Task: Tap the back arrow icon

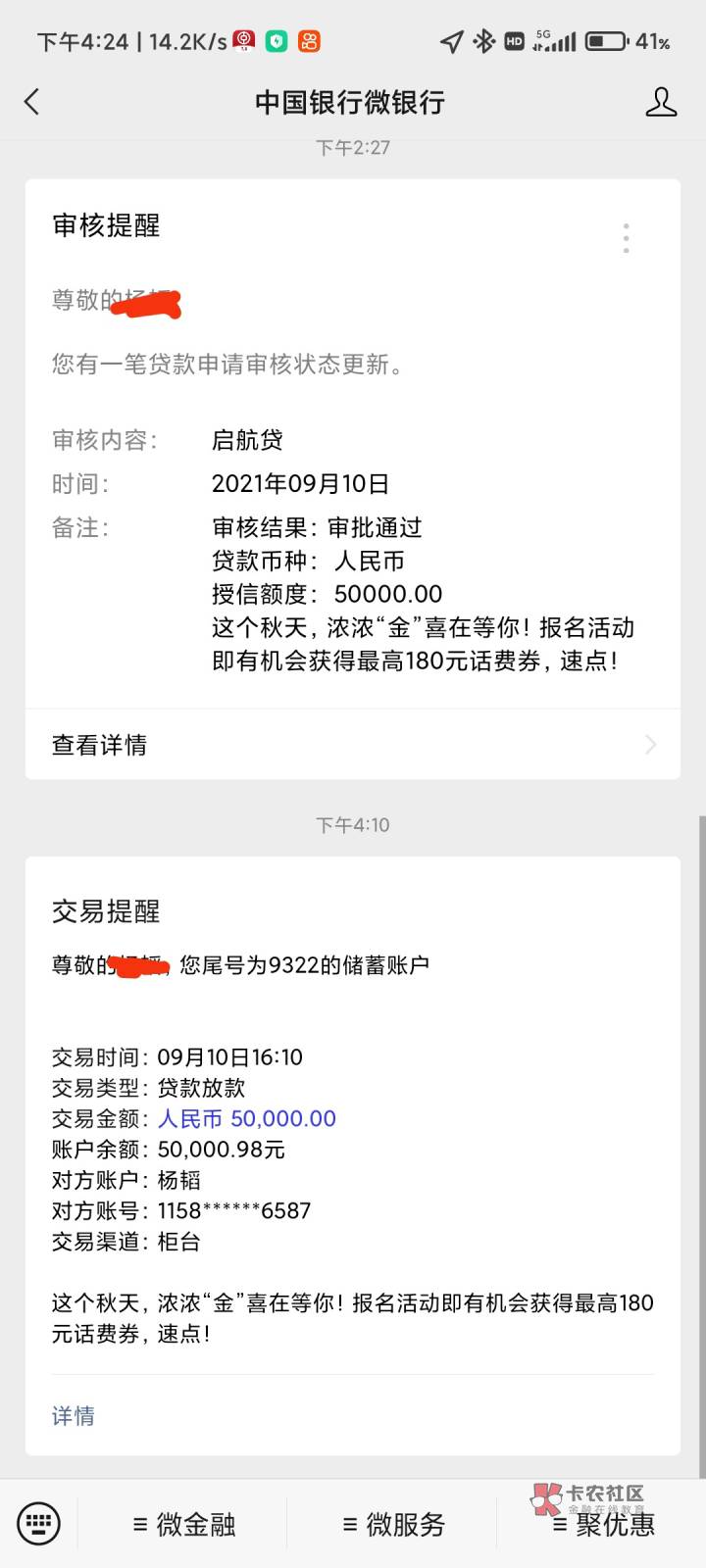Action: pyautogui.click(x=32, y=102)
